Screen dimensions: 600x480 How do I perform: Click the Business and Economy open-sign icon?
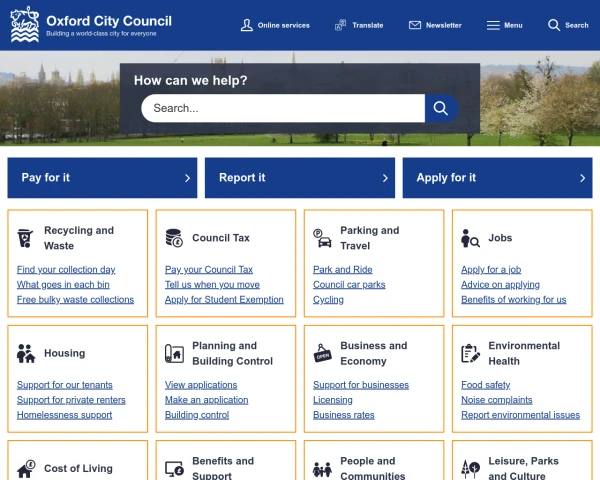(322, 353)
